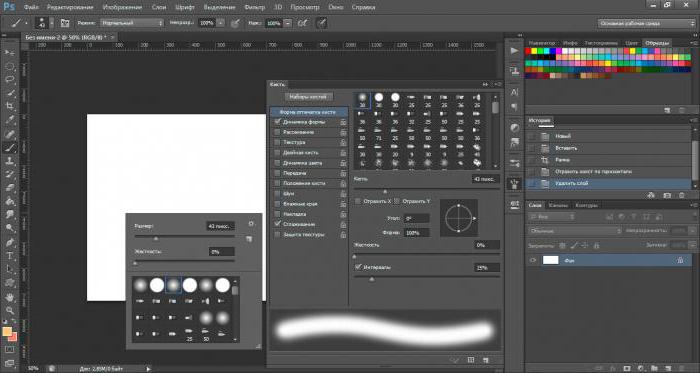The width and height of the screenshot is (700, 373).
Task: Select the Lasso tool
Action: [9, 79]
